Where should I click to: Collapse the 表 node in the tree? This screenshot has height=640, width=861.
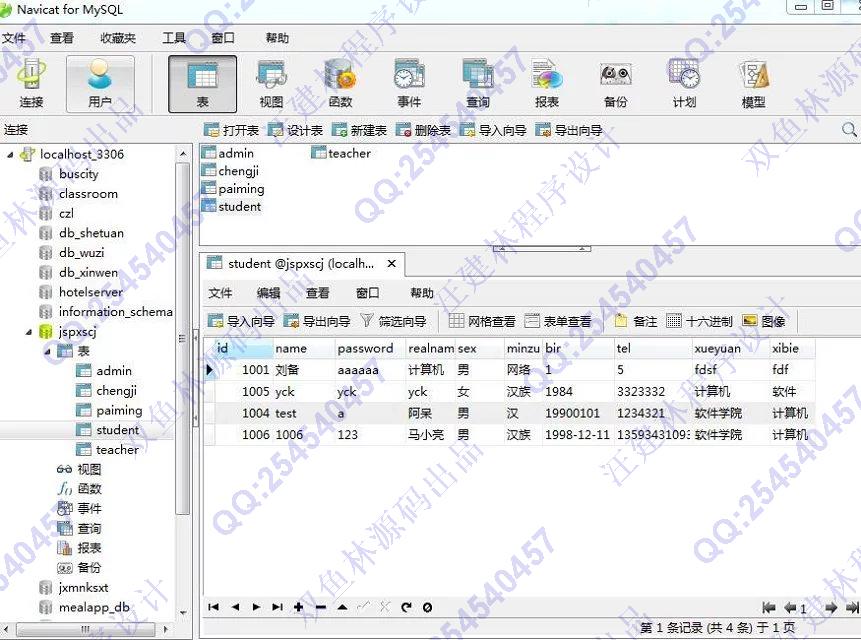coord(47,351)
